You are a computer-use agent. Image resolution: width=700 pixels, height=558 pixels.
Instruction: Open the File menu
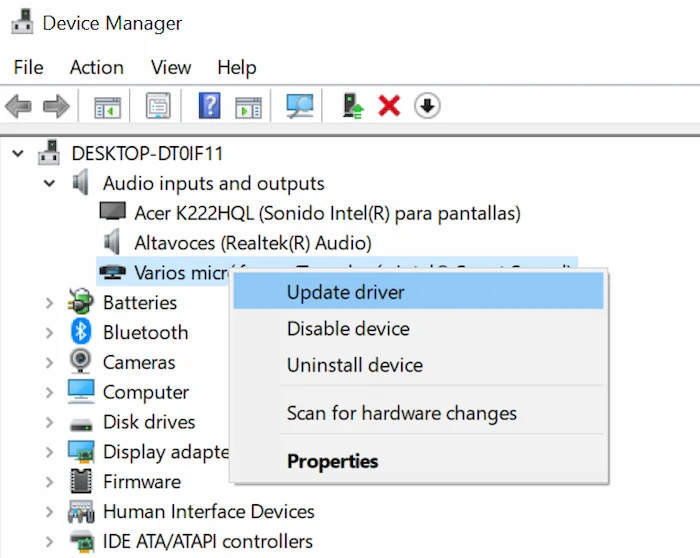[x=29, y=67]
